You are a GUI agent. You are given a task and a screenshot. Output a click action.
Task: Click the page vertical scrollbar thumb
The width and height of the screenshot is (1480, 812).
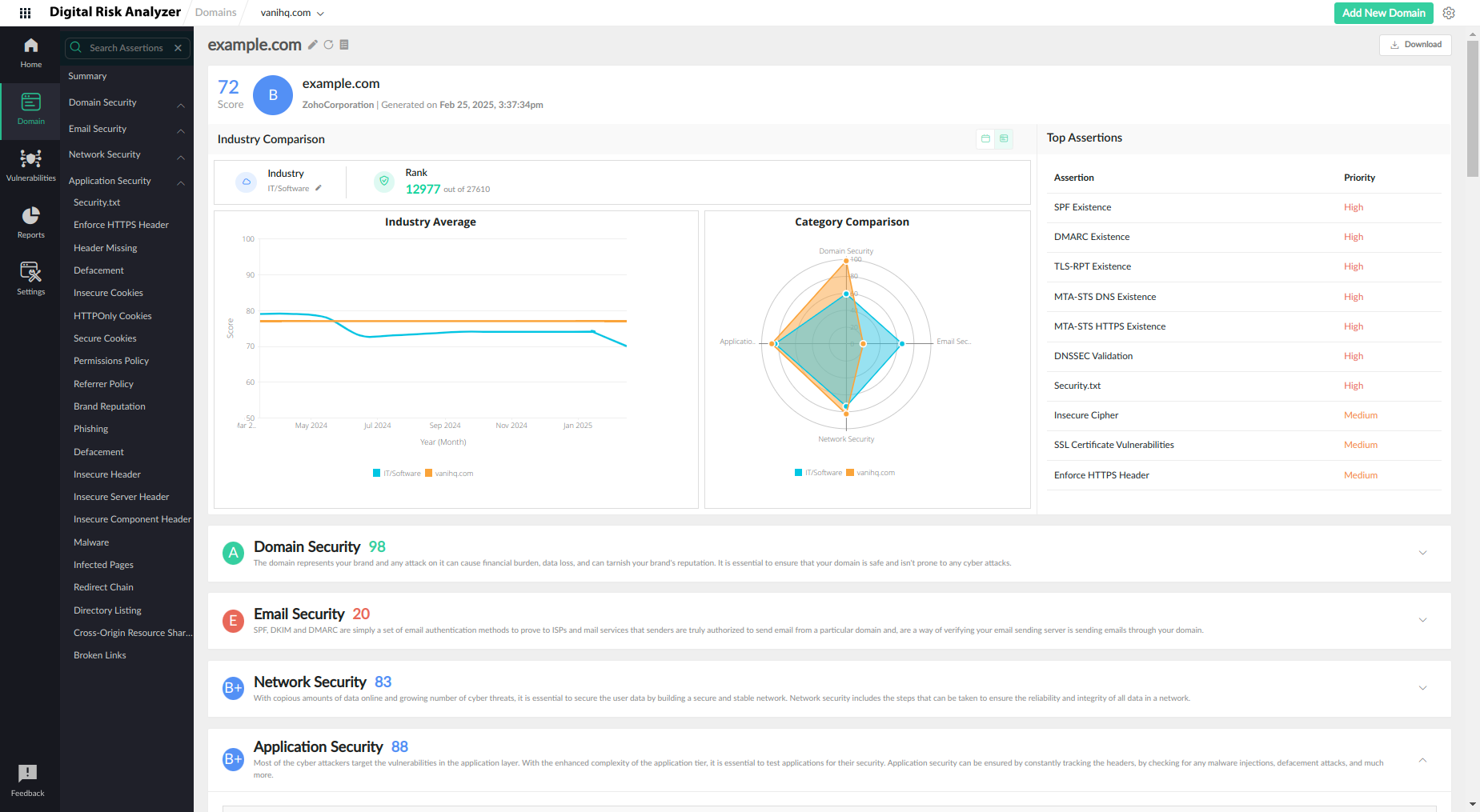[1473, 108]
